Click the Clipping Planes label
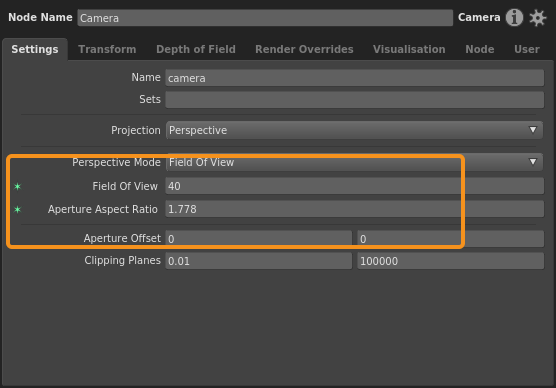 122,260
